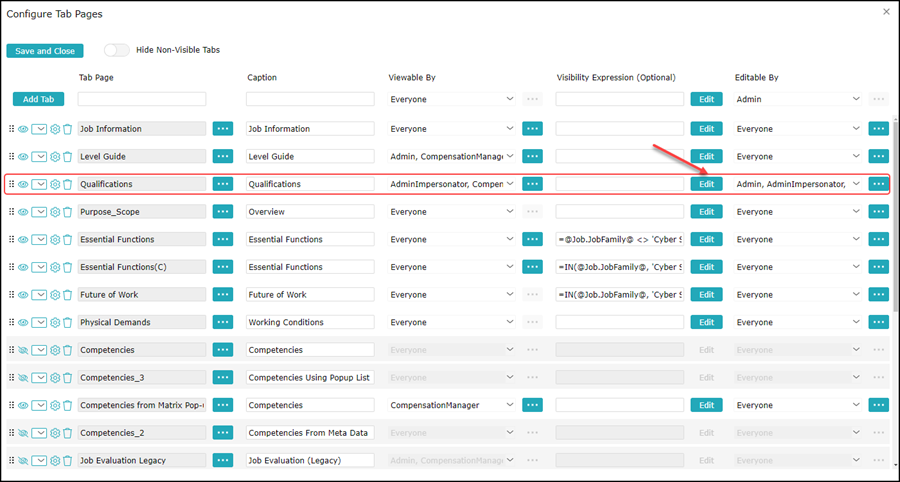This screenshot has width=900, height=482.
Task: Open Viewable By dropdown for Job Information
Action: (452, 129)
